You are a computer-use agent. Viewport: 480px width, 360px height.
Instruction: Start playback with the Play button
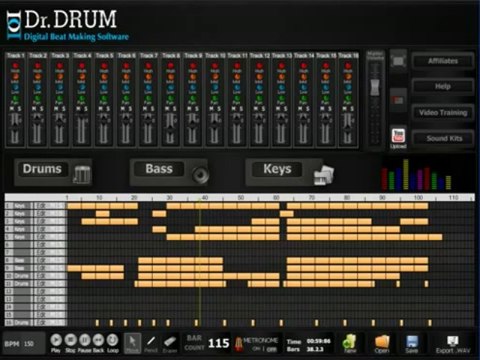pyautogui.click(x=56, y=340)
